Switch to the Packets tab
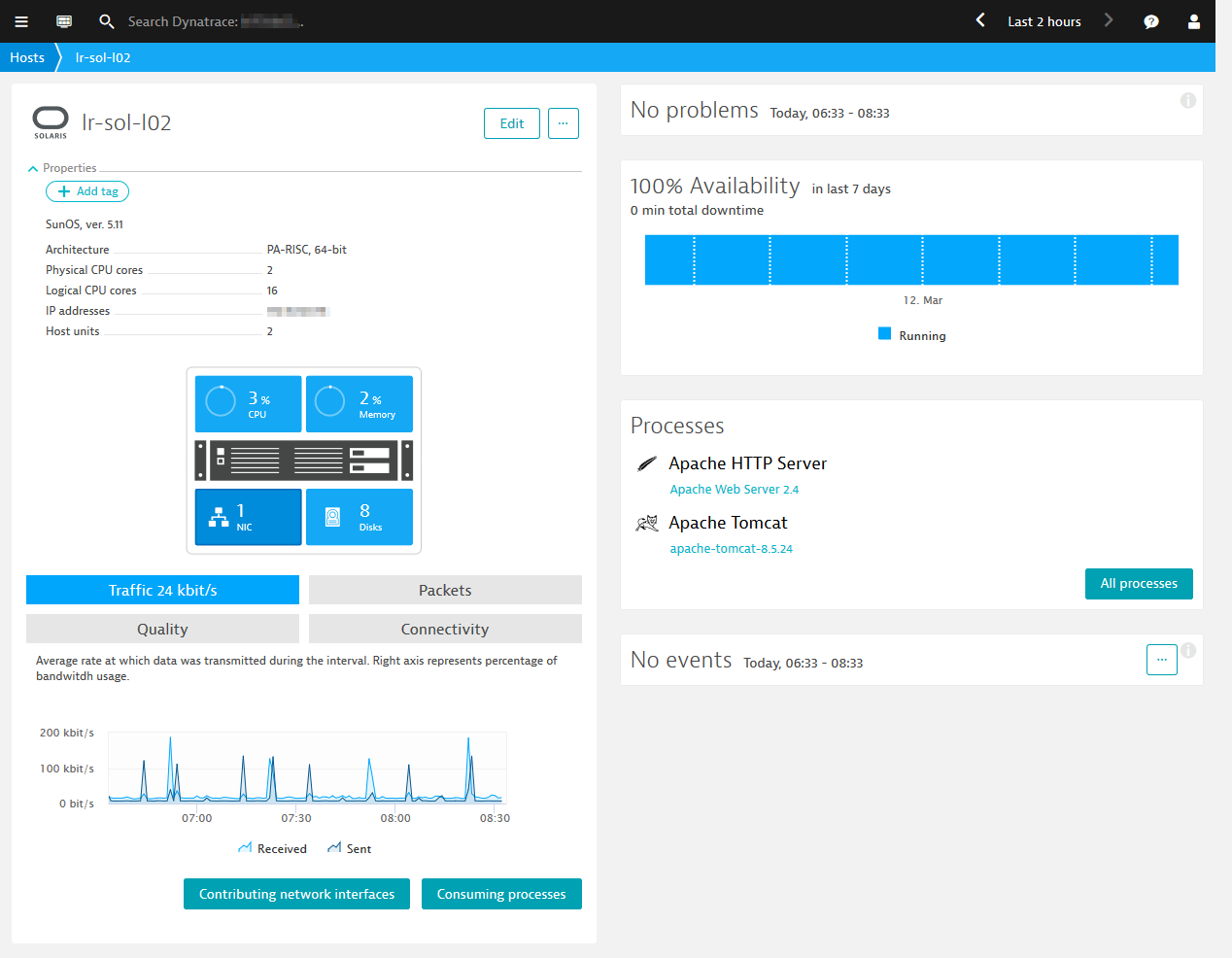The height and width of the screenshot is (958, 1232). (x=445, y=590)
